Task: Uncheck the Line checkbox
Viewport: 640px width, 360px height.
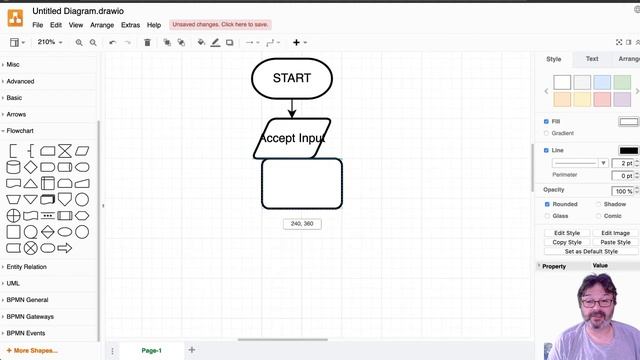Action: point(546,151)
